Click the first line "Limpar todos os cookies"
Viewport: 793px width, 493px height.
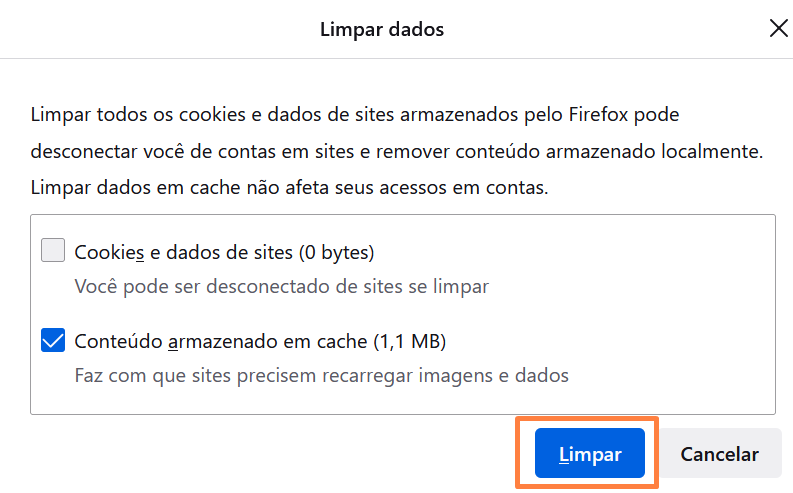pyautogui.click(x=355, y=115)
